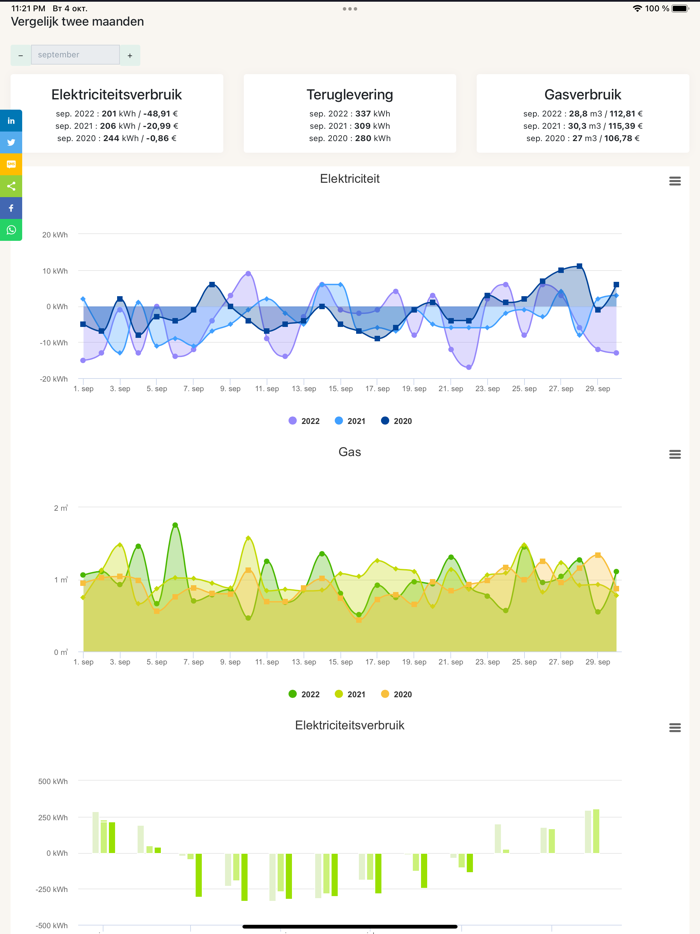Click the september month input field
This screenshot has width=700, height=934.
(x=75, y=55)
